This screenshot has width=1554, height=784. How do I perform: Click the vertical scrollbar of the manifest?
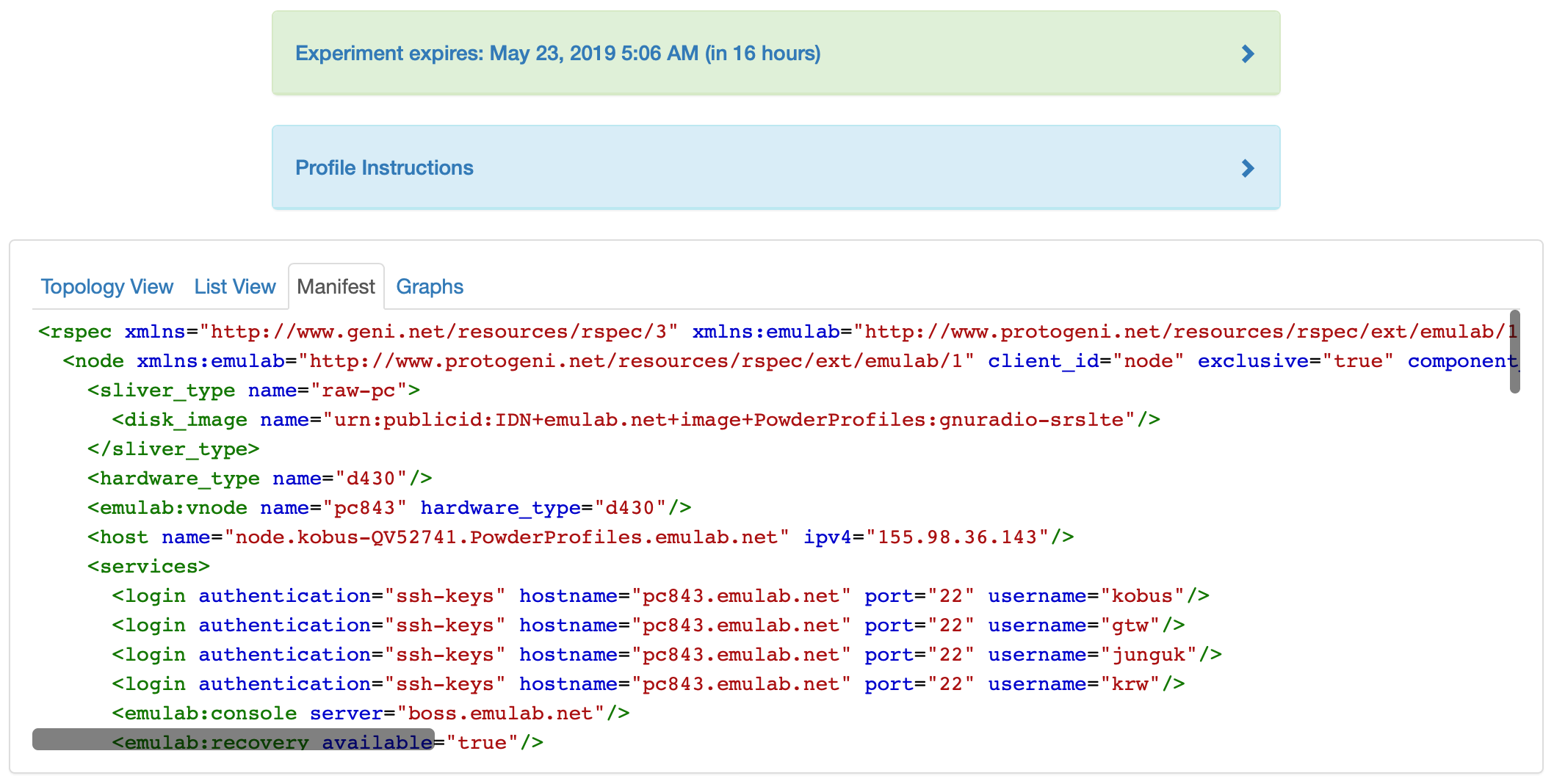[x=1514, y=352]
